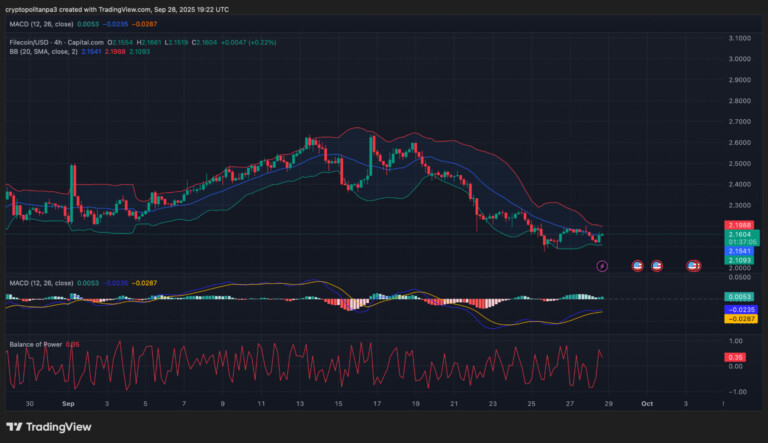Click the second US flag economic event icon

pos(657,265)
